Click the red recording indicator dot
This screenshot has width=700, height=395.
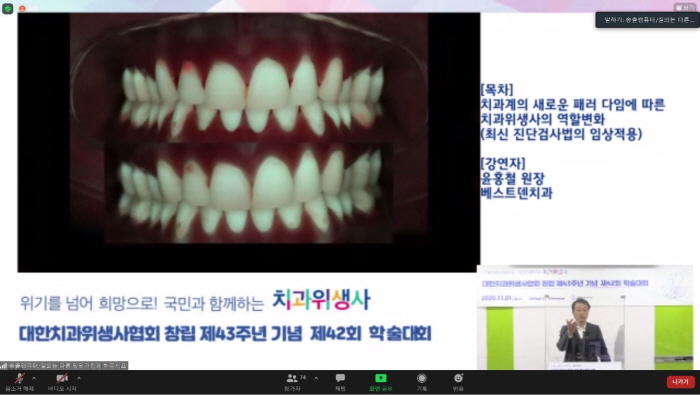[22, 8]
